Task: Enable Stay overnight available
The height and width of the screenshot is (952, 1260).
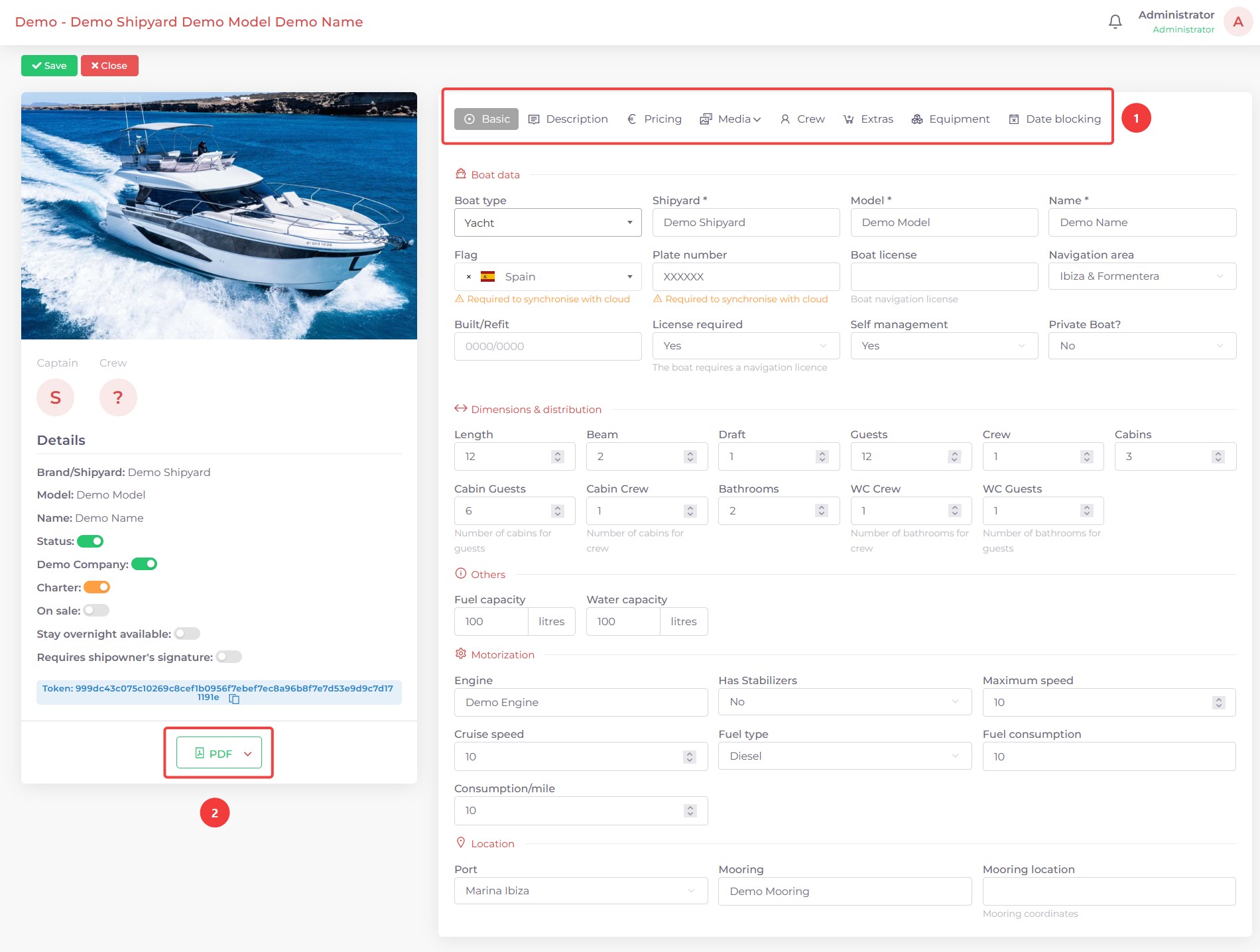Action: tap(187, 634)
